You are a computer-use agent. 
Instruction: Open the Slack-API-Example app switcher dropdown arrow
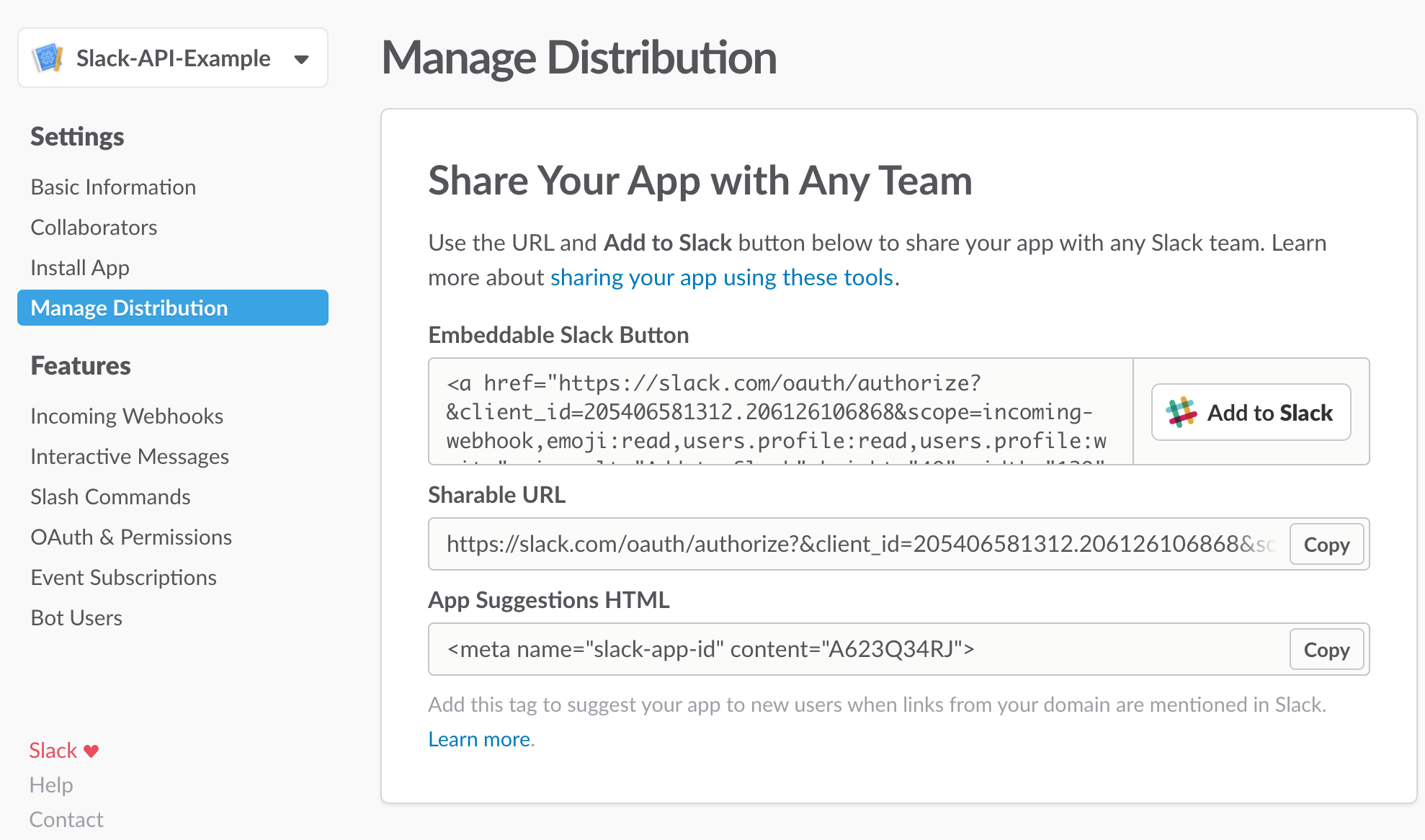point(302,59)
